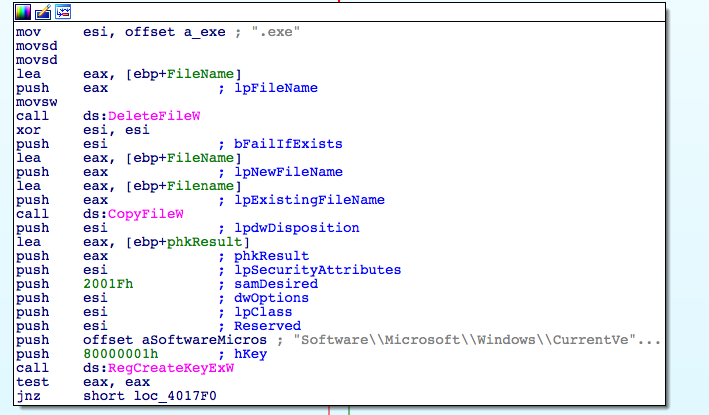Image resolution: width=709 pixels, height=415 pixels.
Task: Select FileName in the first lea instruction
Action: (x=205, y=74)
